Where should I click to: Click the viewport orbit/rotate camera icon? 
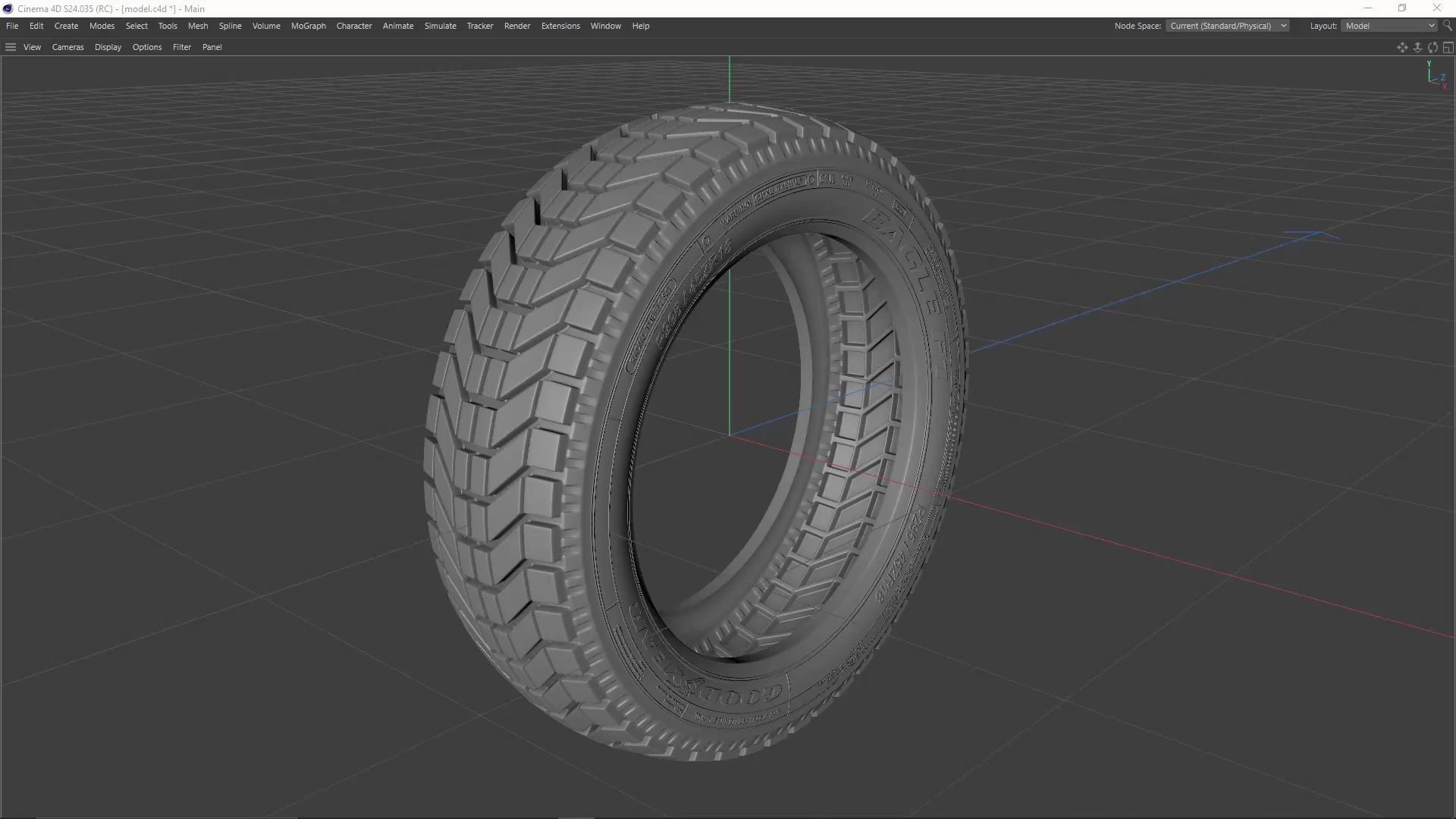point(1432,47)
